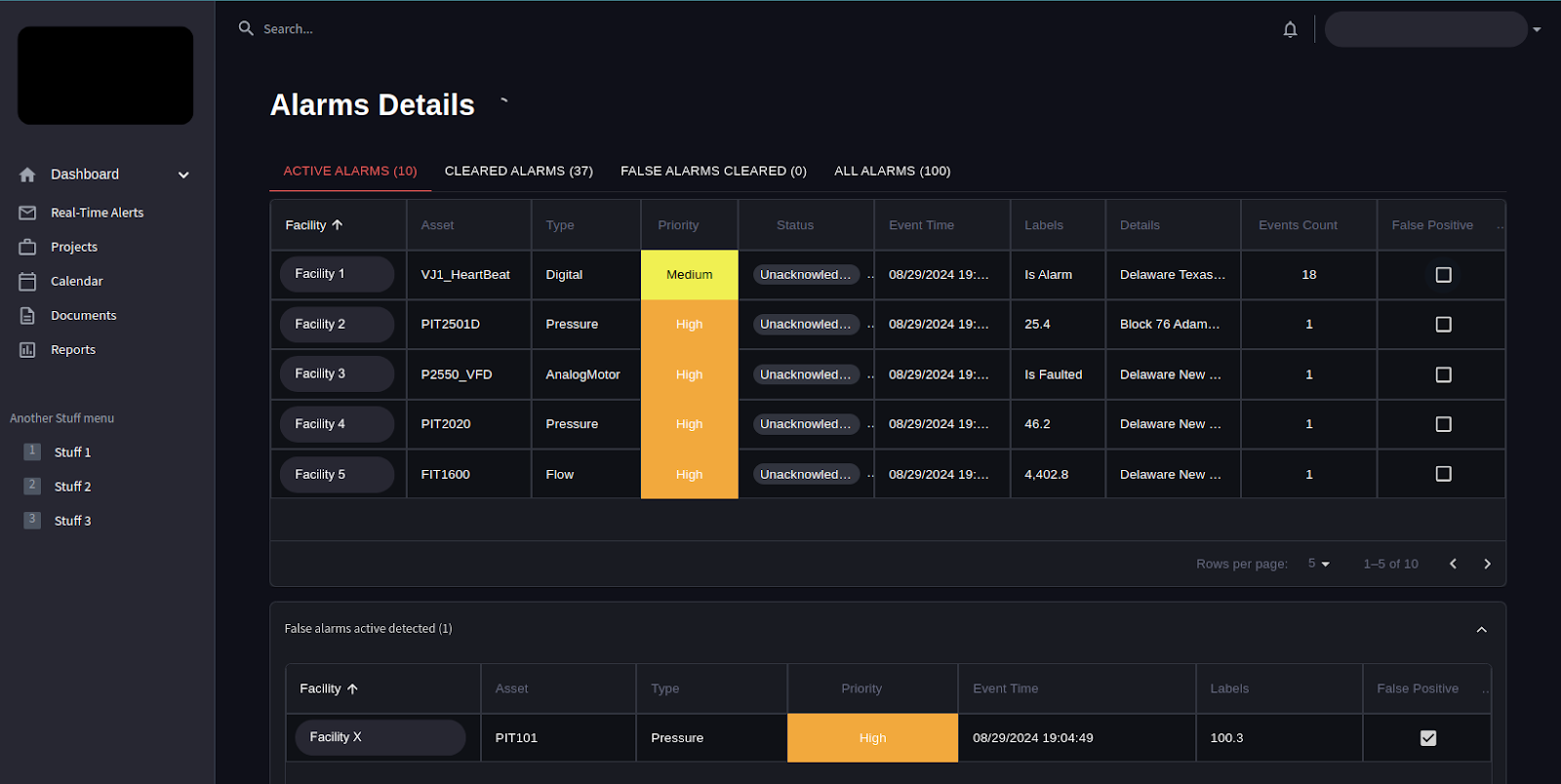Sort by Facility arrow in active alarms table

(x=338, y=224)
